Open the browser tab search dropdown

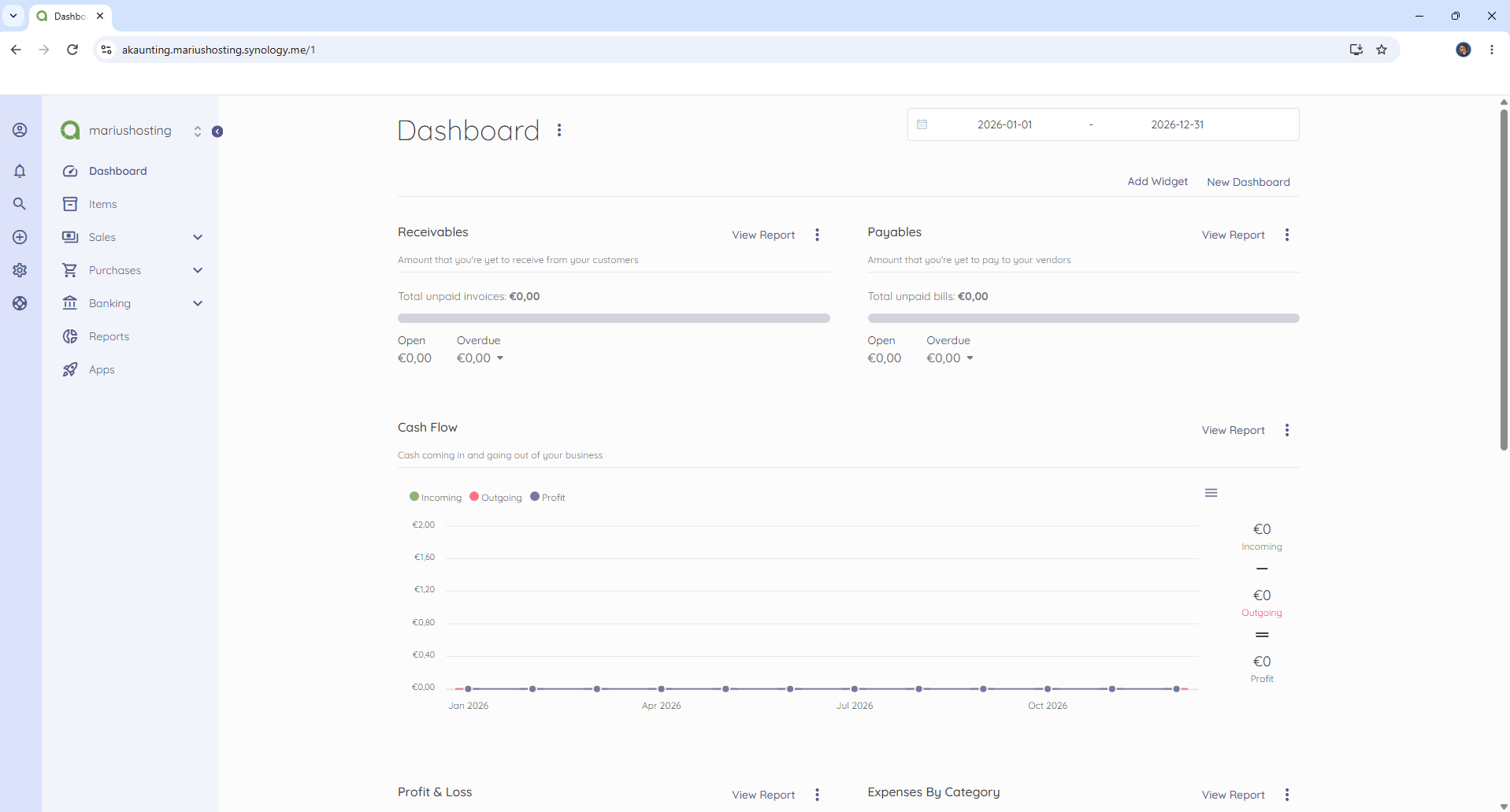(x=13, y=16)
